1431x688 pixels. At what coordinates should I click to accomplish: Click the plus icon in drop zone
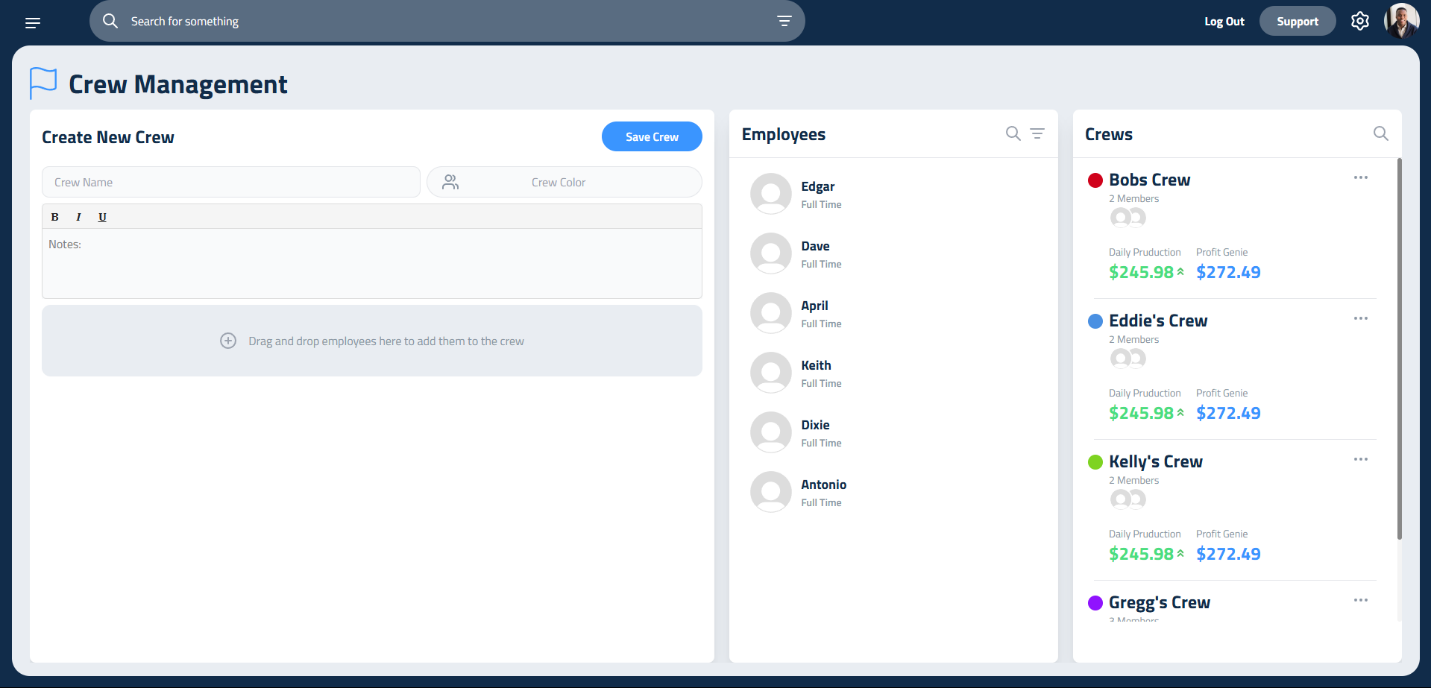tap(228, 341)
